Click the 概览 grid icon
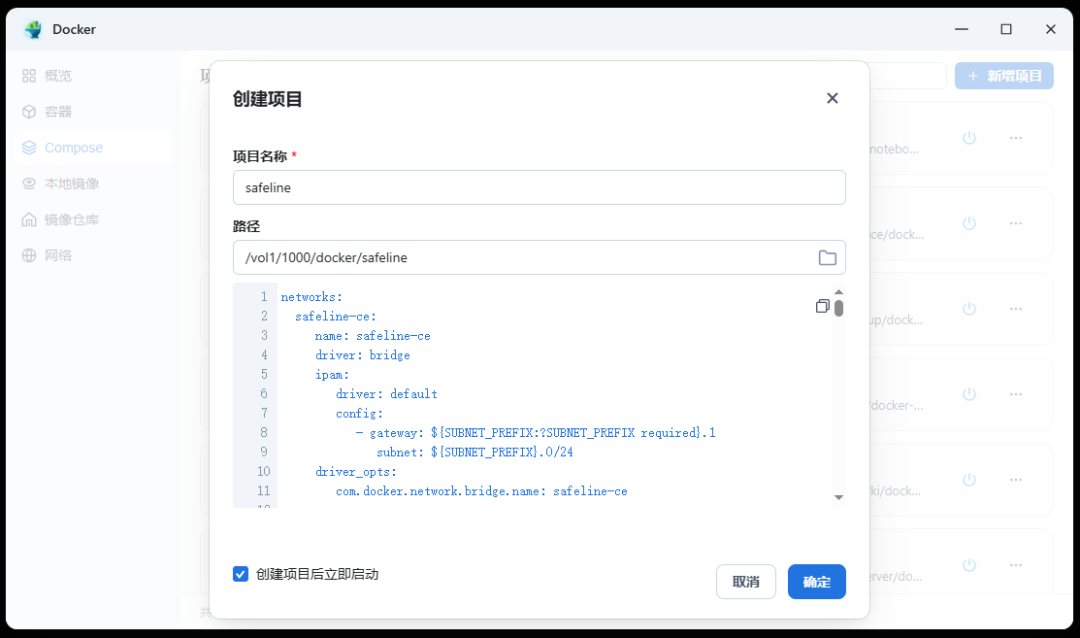 [x=29, y=76]
